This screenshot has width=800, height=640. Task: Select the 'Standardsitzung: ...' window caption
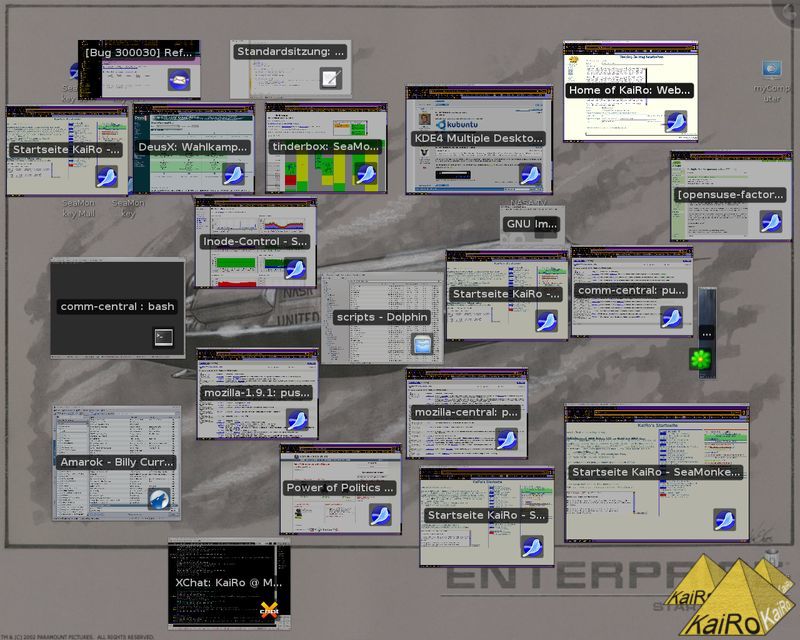coord(290,52)
